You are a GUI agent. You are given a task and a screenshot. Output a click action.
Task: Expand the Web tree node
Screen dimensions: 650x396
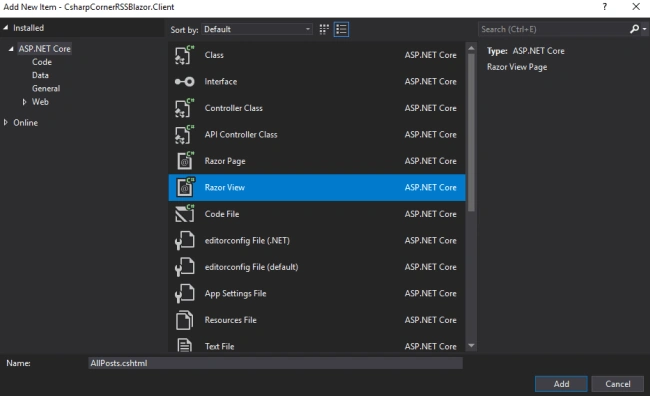coord(24,102)
